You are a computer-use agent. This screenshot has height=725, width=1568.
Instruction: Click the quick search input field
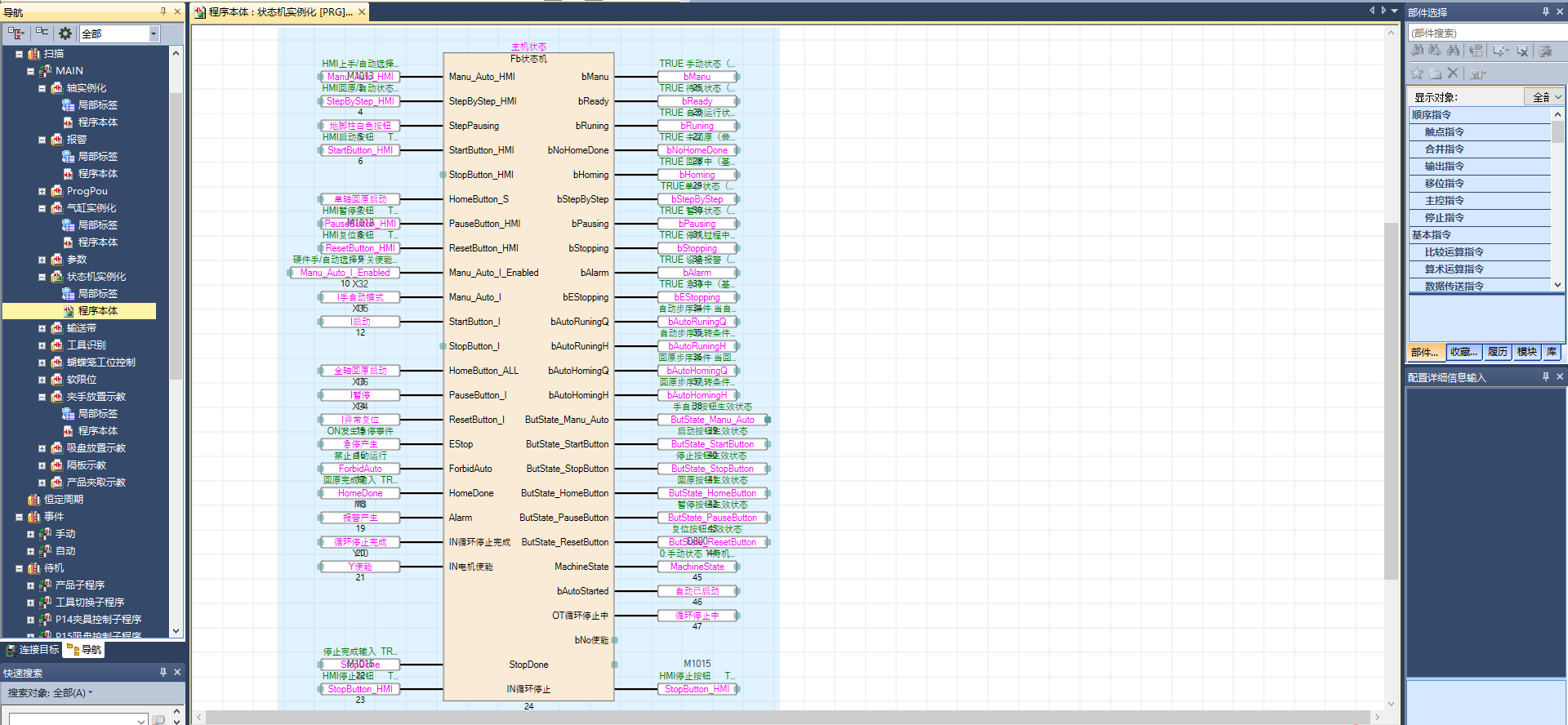(x=78, y=719)
